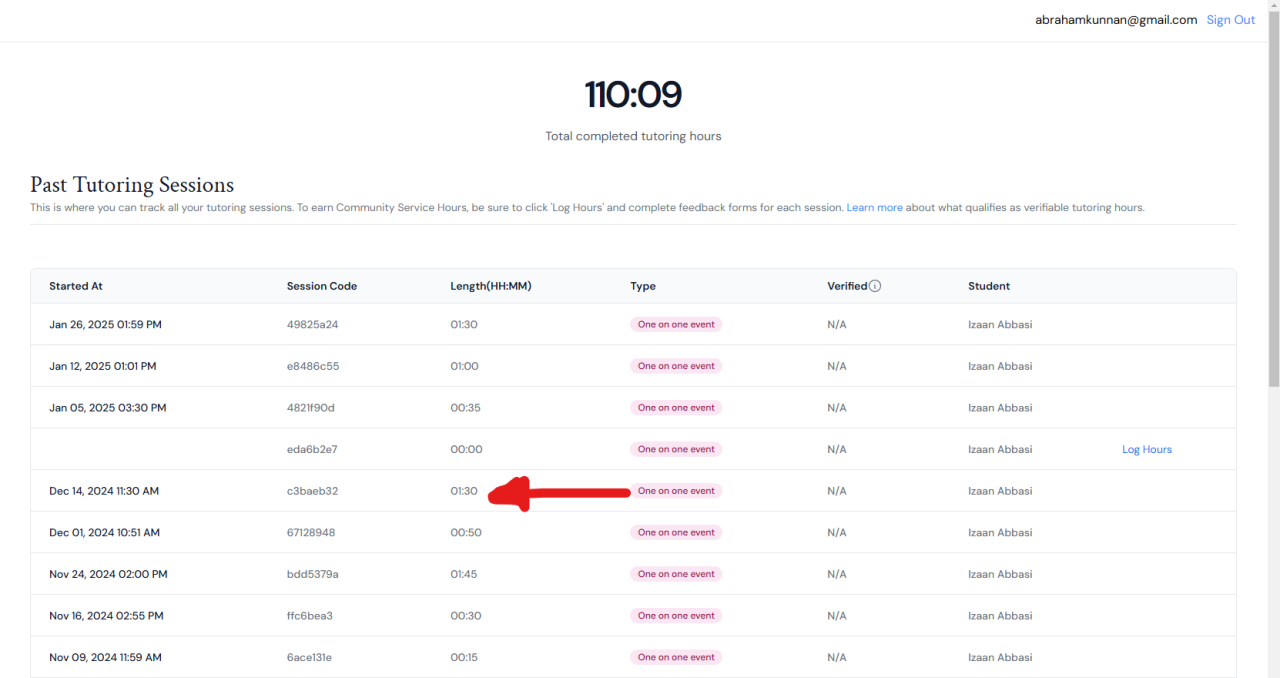Click the Started At column header
Viewport: 1280px width, 678px height.
coord(76,286)
